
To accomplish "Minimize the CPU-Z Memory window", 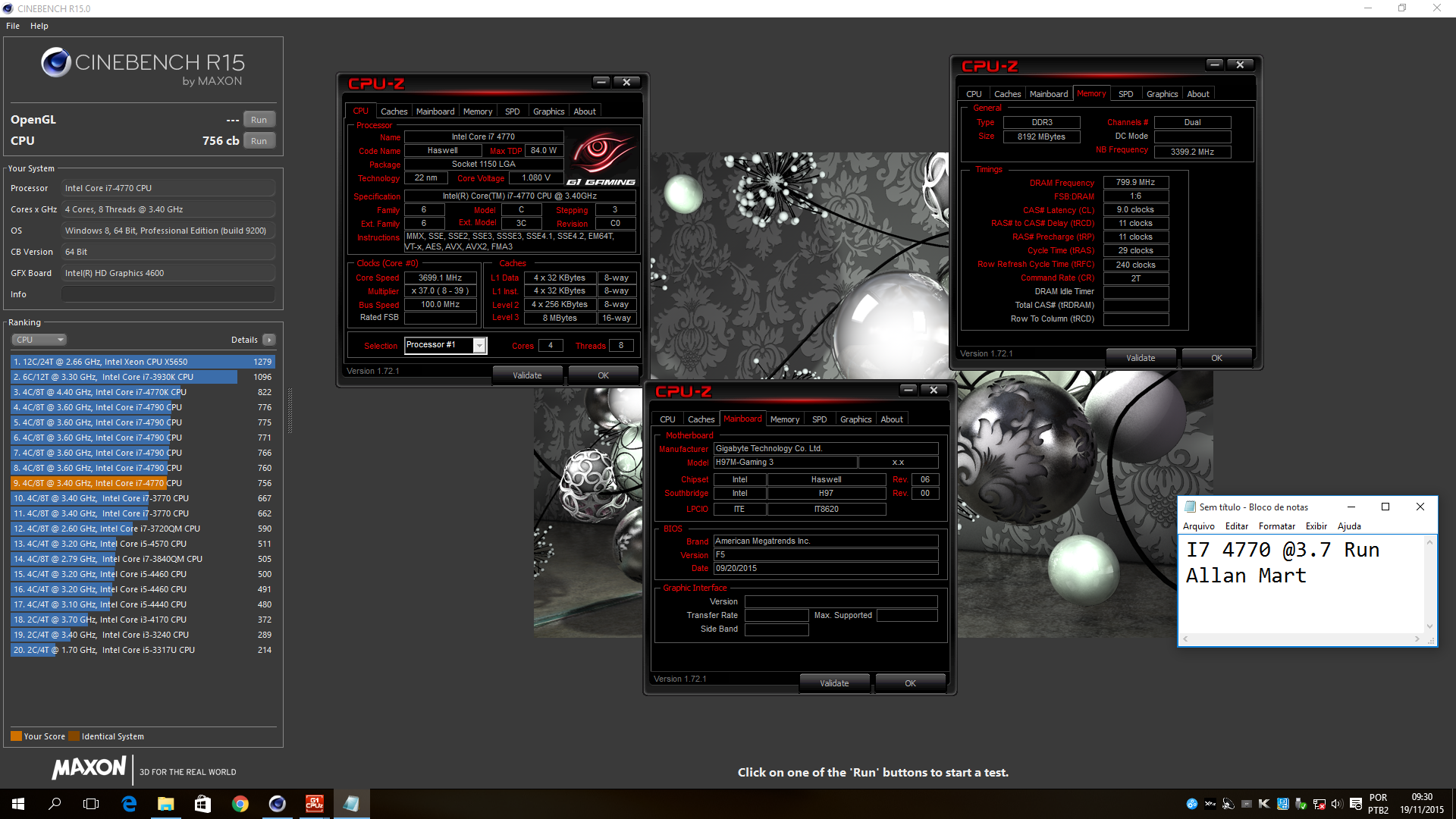I will point(1214,65).
